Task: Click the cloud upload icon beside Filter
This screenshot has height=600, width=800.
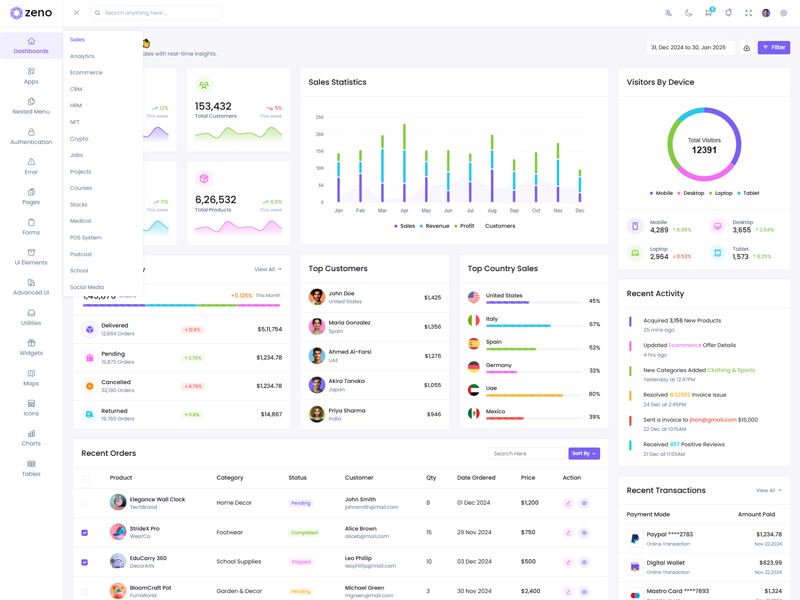Action: pyautogui.click(x=746, y=48)
